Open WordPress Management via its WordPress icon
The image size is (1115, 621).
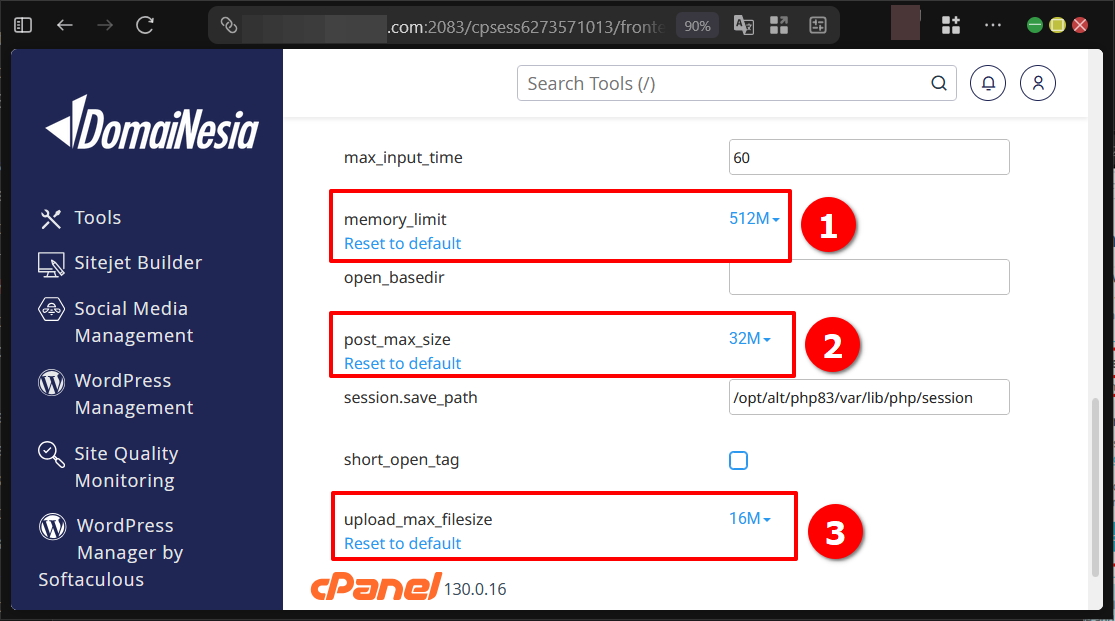click(51, 381)
